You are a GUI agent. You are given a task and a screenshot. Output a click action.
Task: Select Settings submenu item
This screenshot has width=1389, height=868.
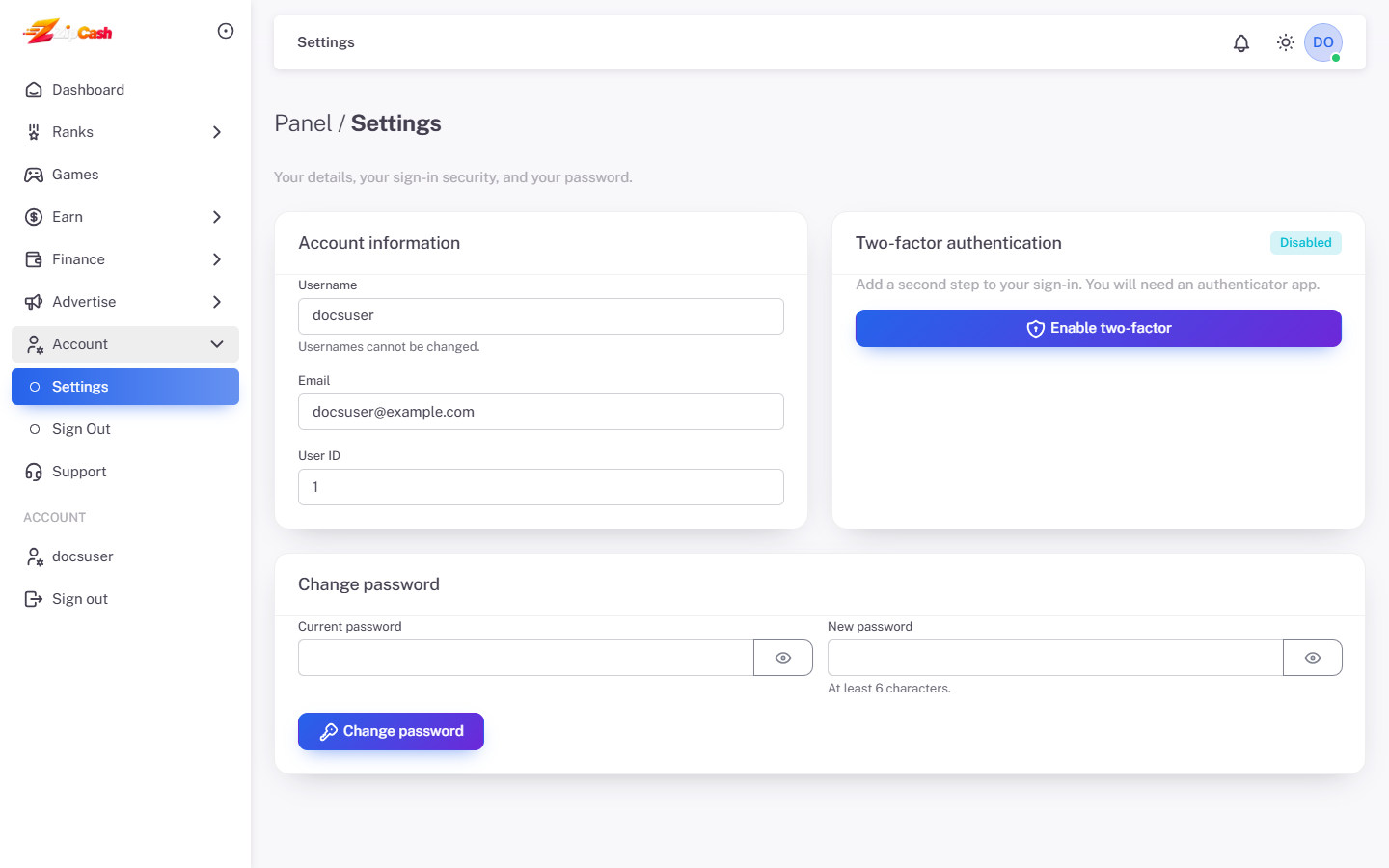(125, 387)
